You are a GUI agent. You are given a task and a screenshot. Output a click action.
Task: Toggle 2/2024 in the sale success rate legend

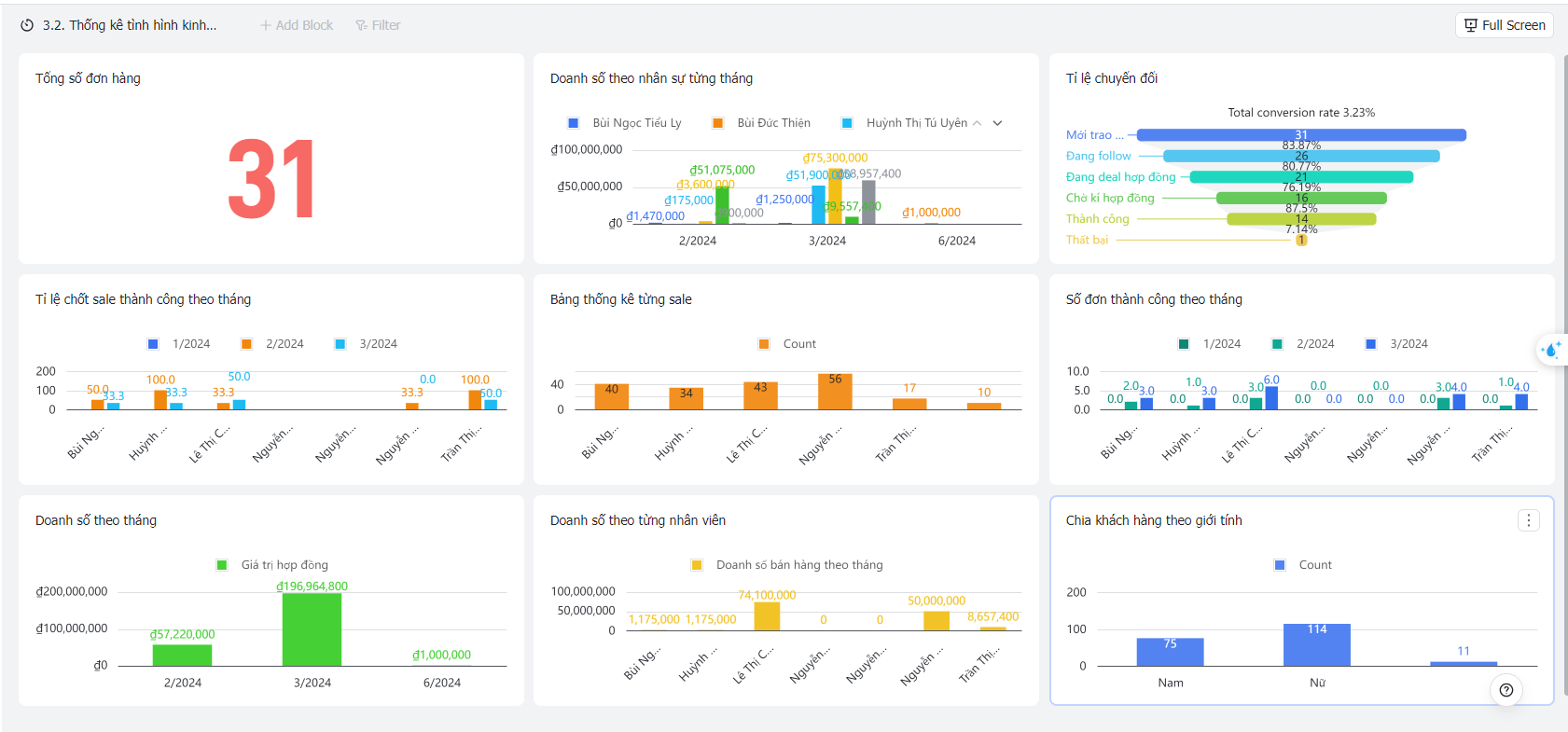(272, 344)
